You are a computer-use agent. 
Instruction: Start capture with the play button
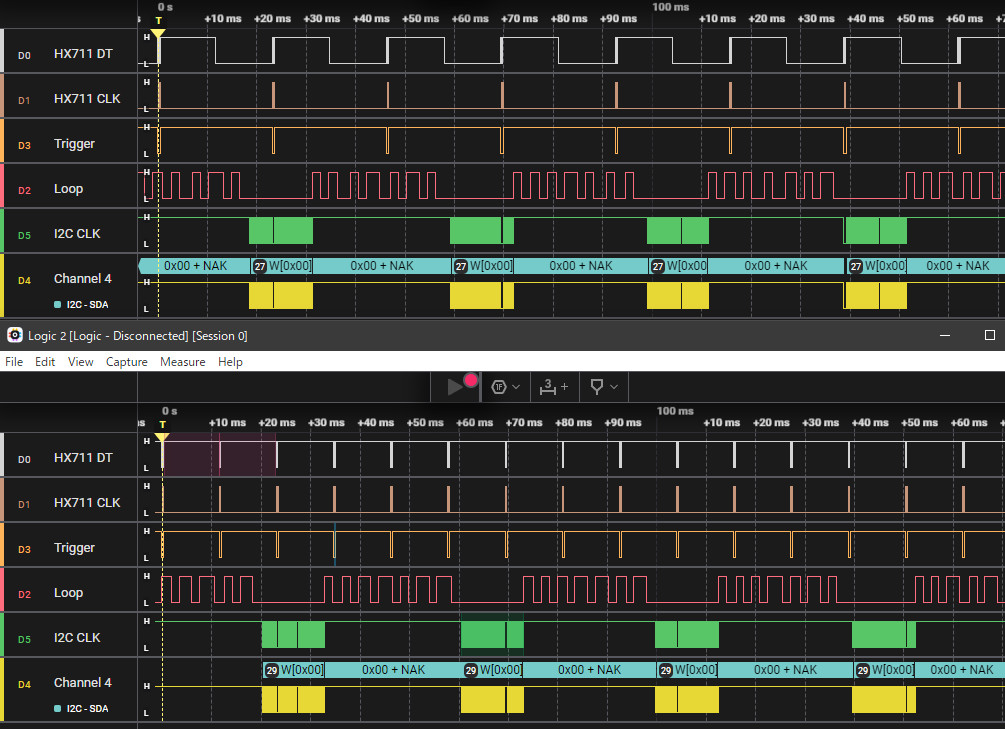(x=454, y=387)
